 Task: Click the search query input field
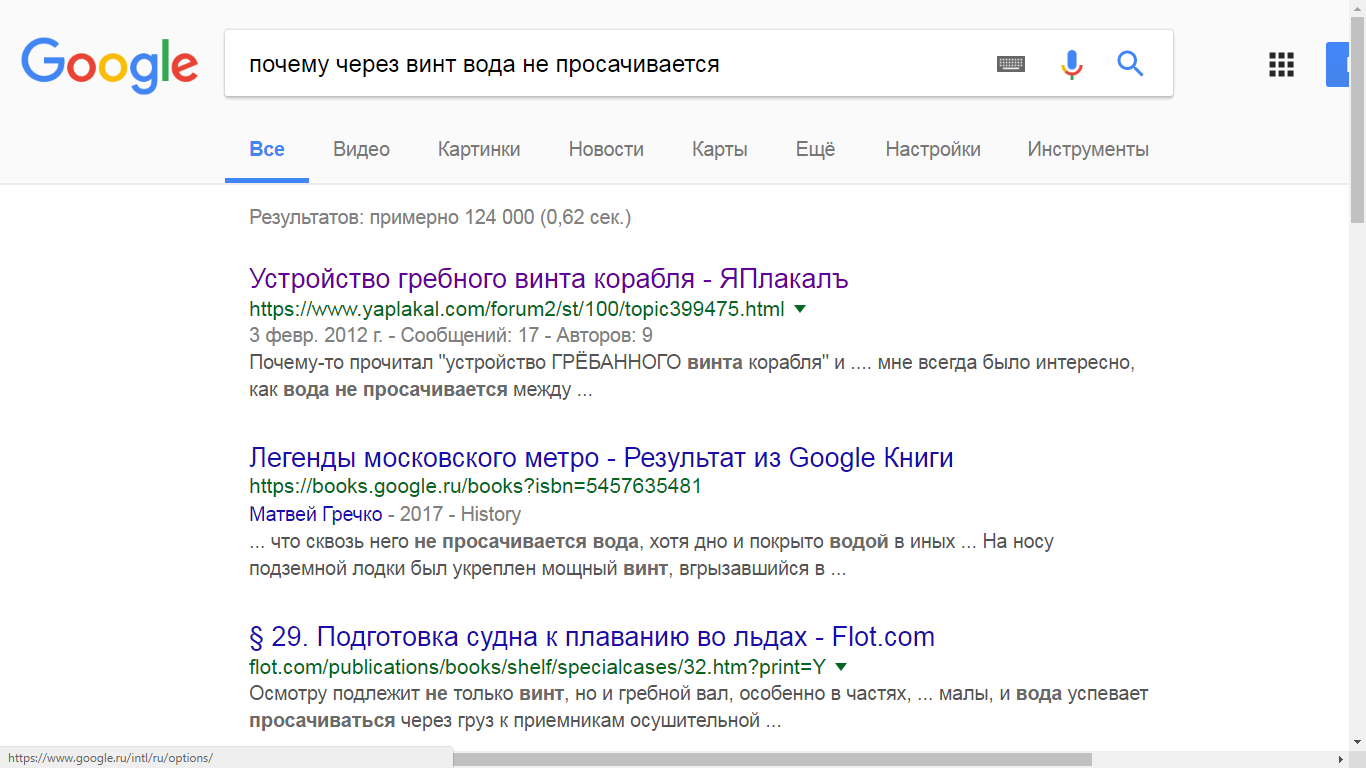coord(610,64)
